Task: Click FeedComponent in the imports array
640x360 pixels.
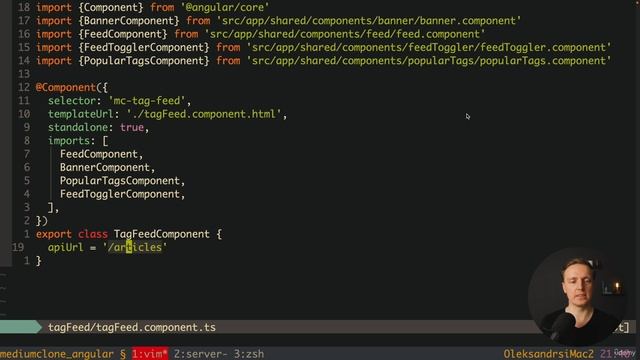Action: pyautogui.click(x=99, y=154)
